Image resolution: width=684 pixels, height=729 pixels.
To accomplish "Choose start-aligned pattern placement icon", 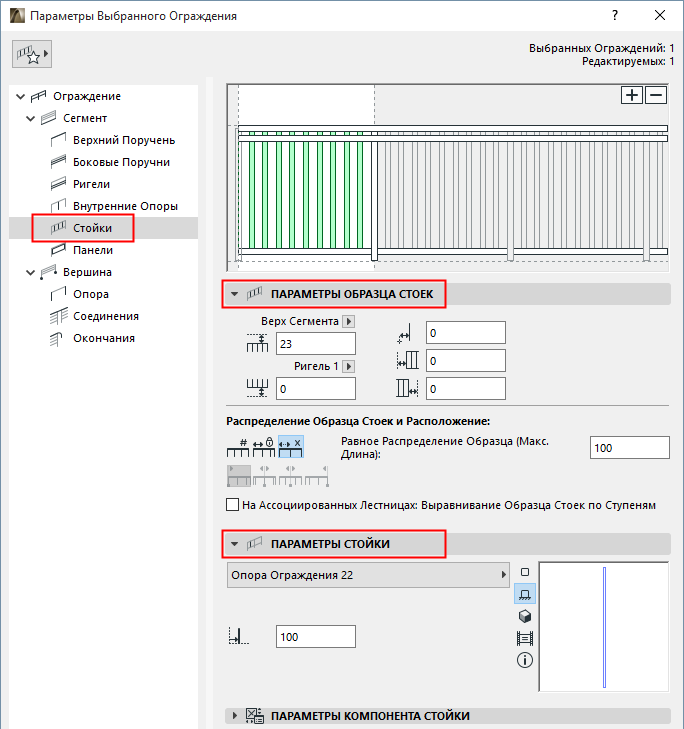I will coord(239,476).
